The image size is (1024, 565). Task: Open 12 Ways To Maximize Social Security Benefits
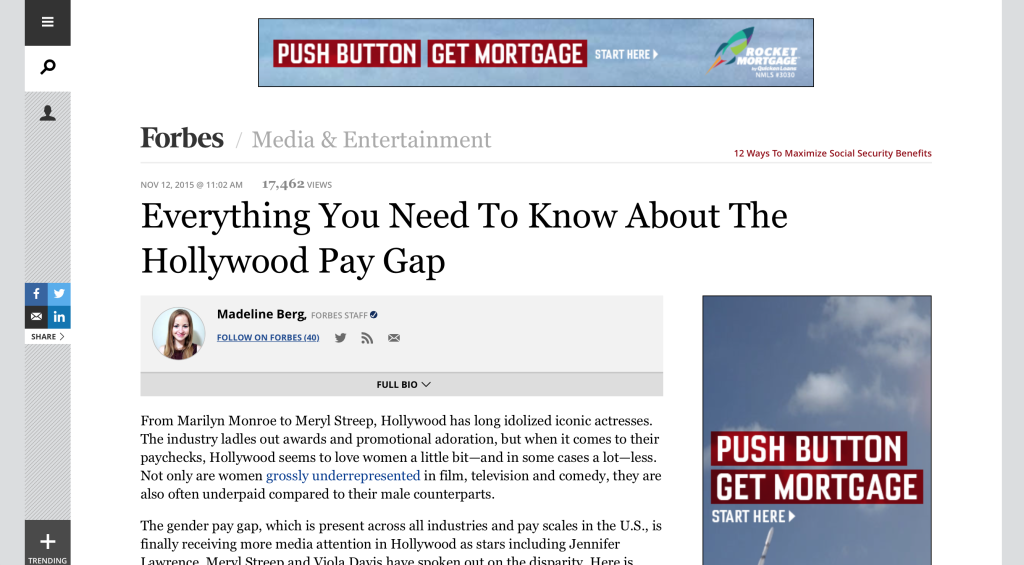click(x=833, y=153)
